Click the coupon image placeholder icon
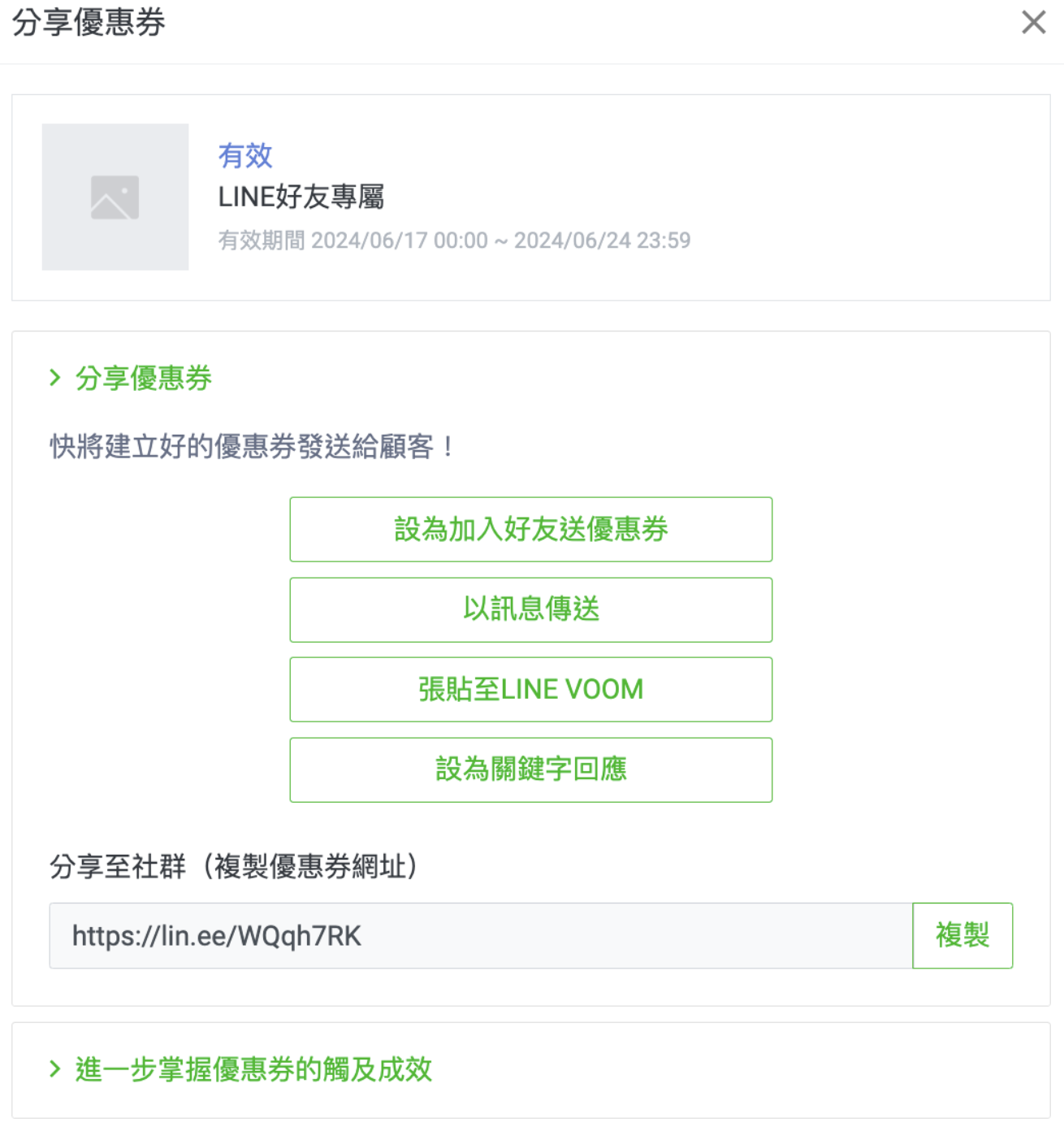Viewport: 1064px width, 1131px height. pos(115,197)
